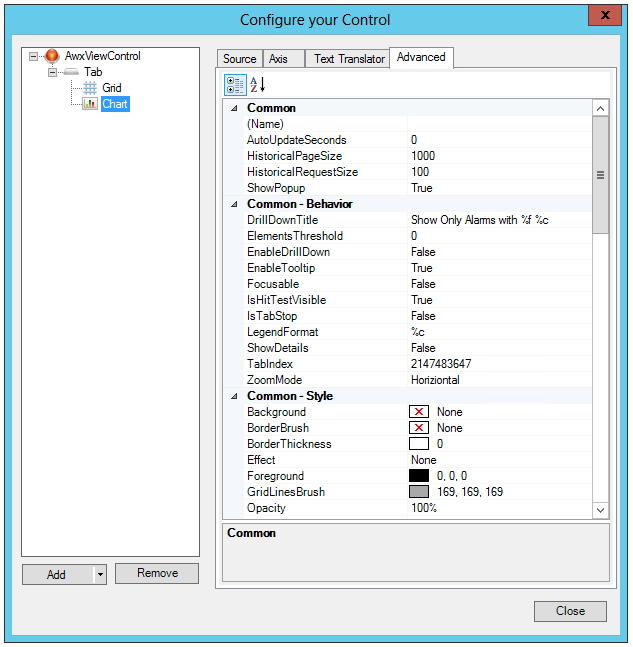Click the BorderBrush None swatch icon
The width and height of the screenshot is (633, 647).
click(419, 428)
